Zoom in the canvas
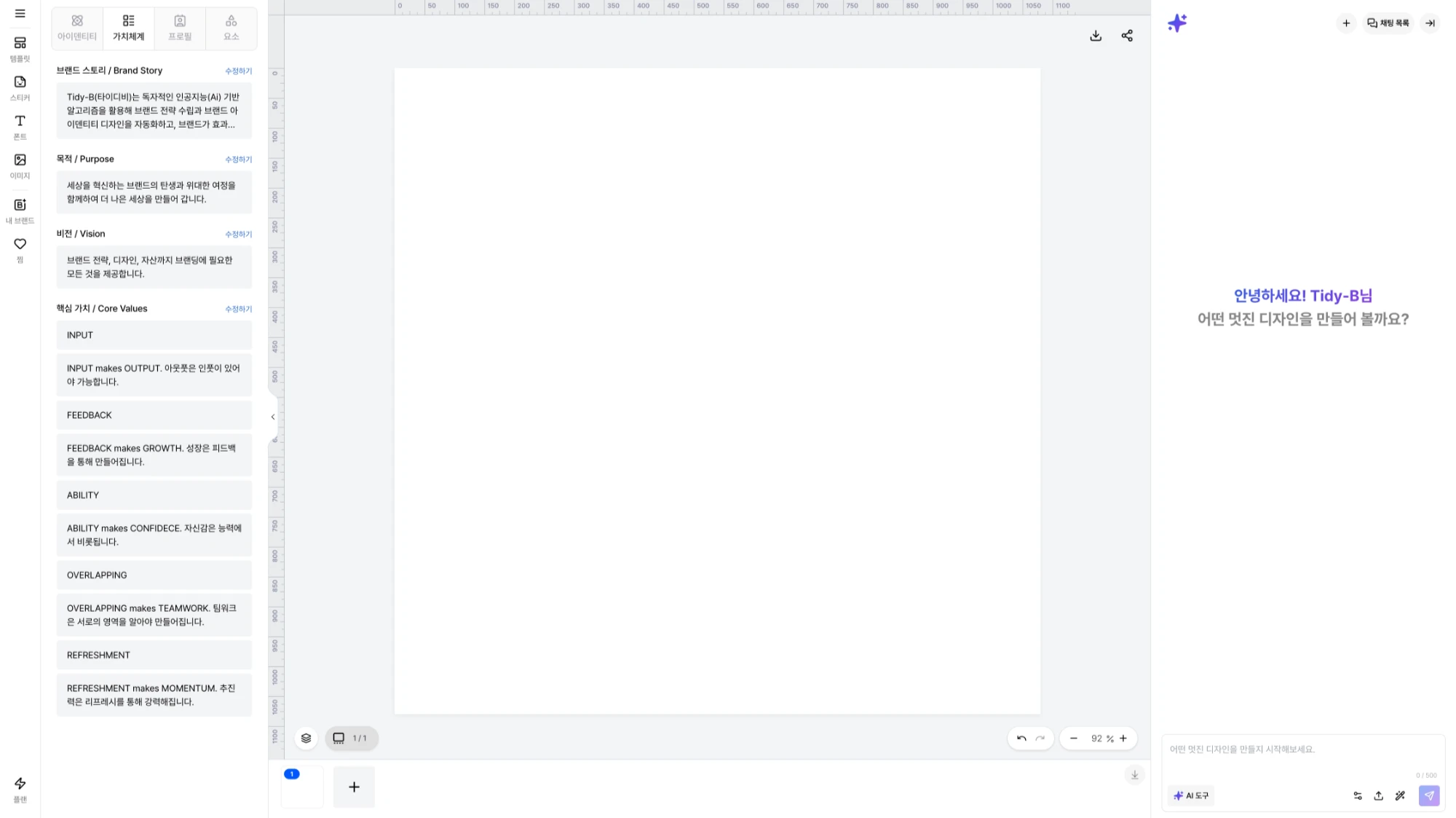This screenshot has width=1456, height=818. coord(1123,739)
